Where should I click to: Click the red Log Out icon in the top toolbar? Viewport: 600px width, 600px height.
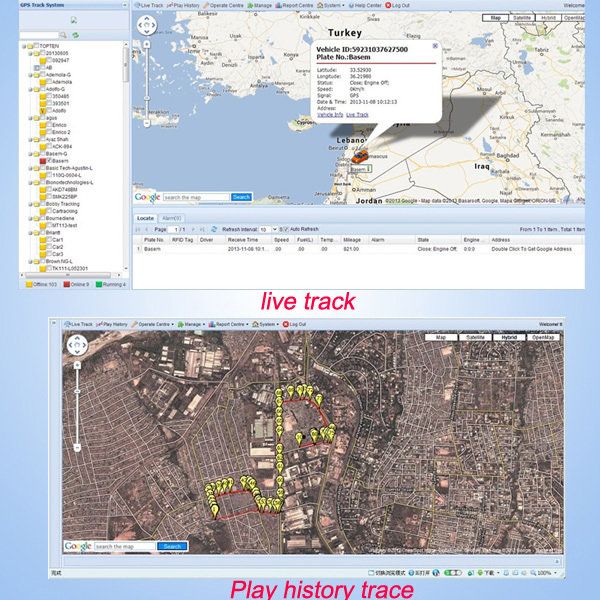coord(388,5)
